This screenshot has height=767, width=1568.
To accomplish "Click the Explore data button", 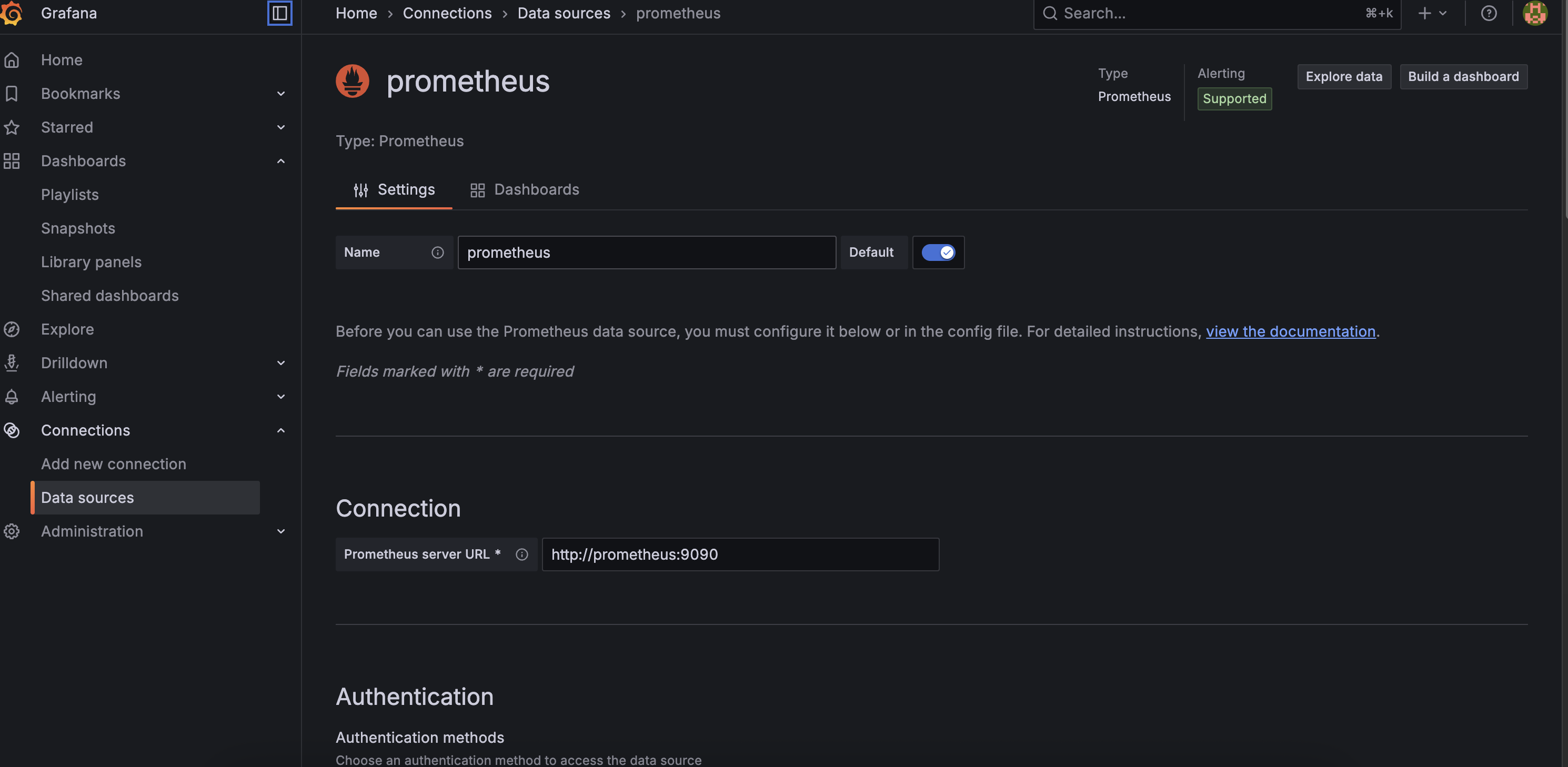I will [x=1343, y=77].
